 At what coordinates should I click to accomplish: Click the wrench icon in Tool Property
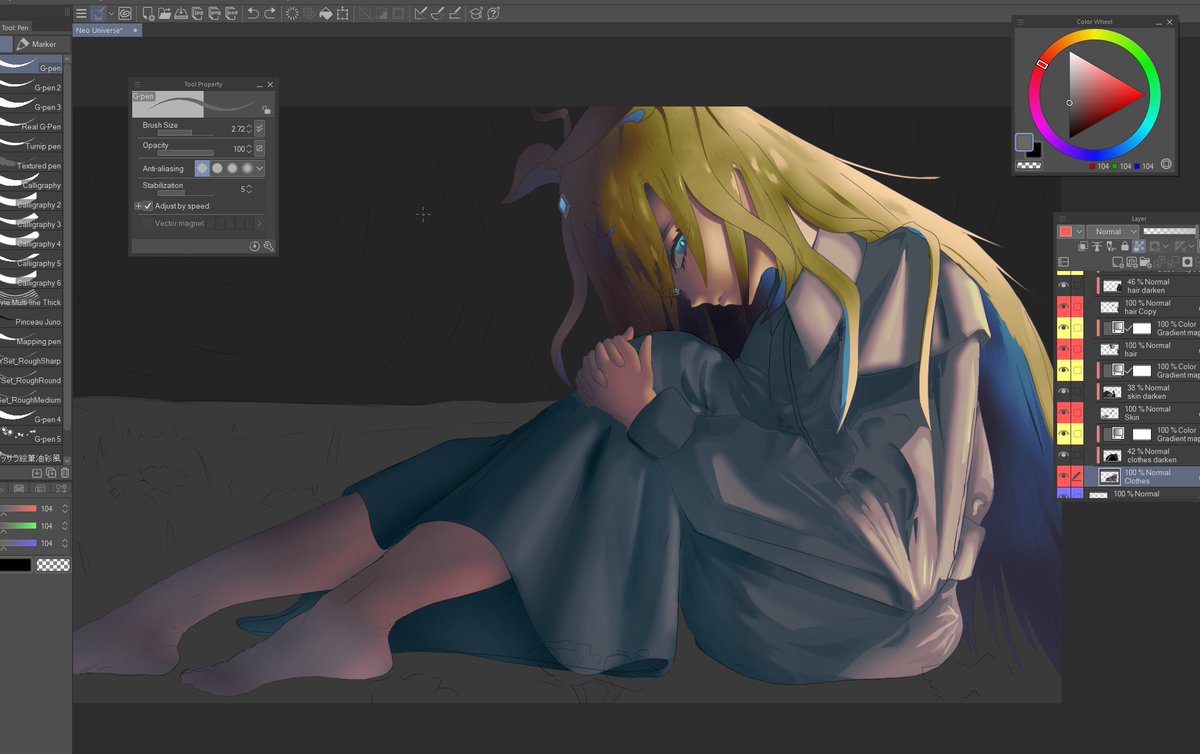click(x=268, y=246)
